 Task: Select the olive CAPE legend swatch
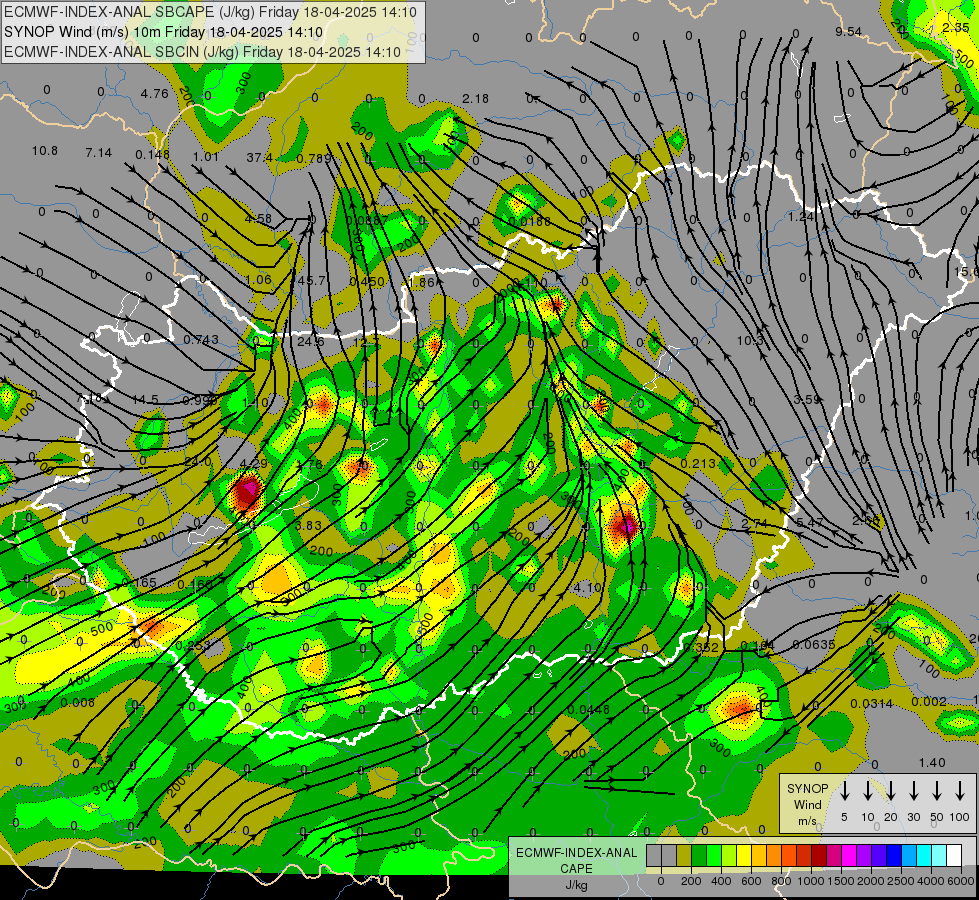pyautogui.click(x=684, y=856)
